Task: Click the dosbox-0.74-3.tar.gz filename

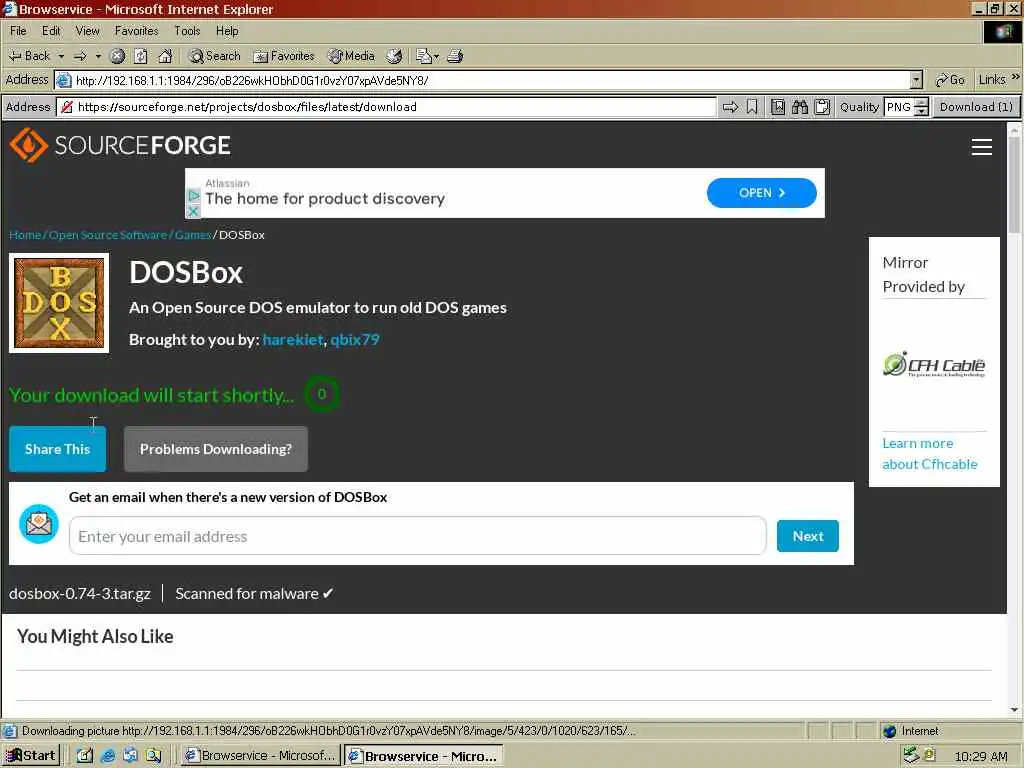Action: coord(80,594)
